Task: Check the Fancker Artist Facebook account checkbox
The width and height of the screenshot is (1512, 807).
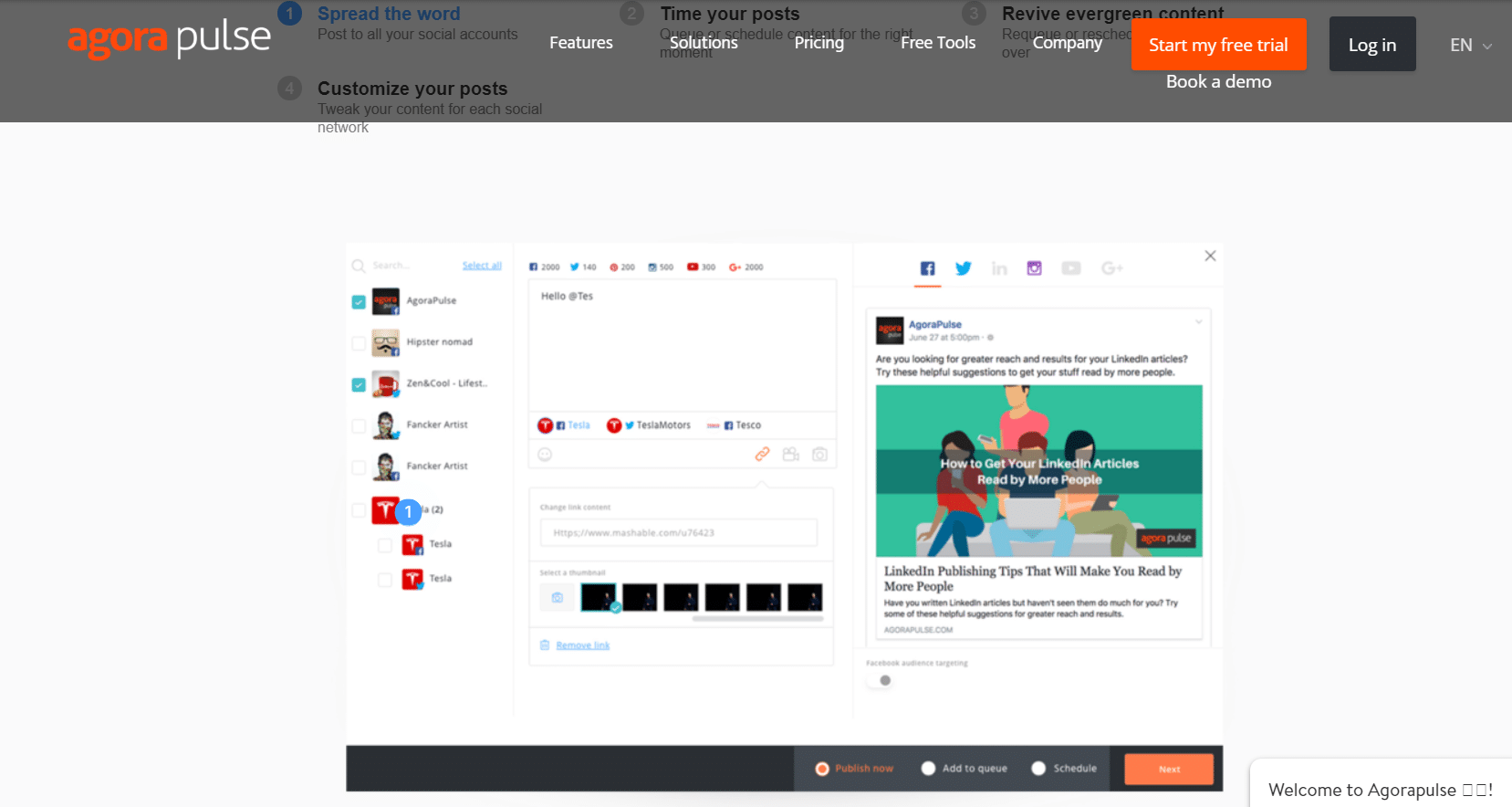Action: coord(359,467)
